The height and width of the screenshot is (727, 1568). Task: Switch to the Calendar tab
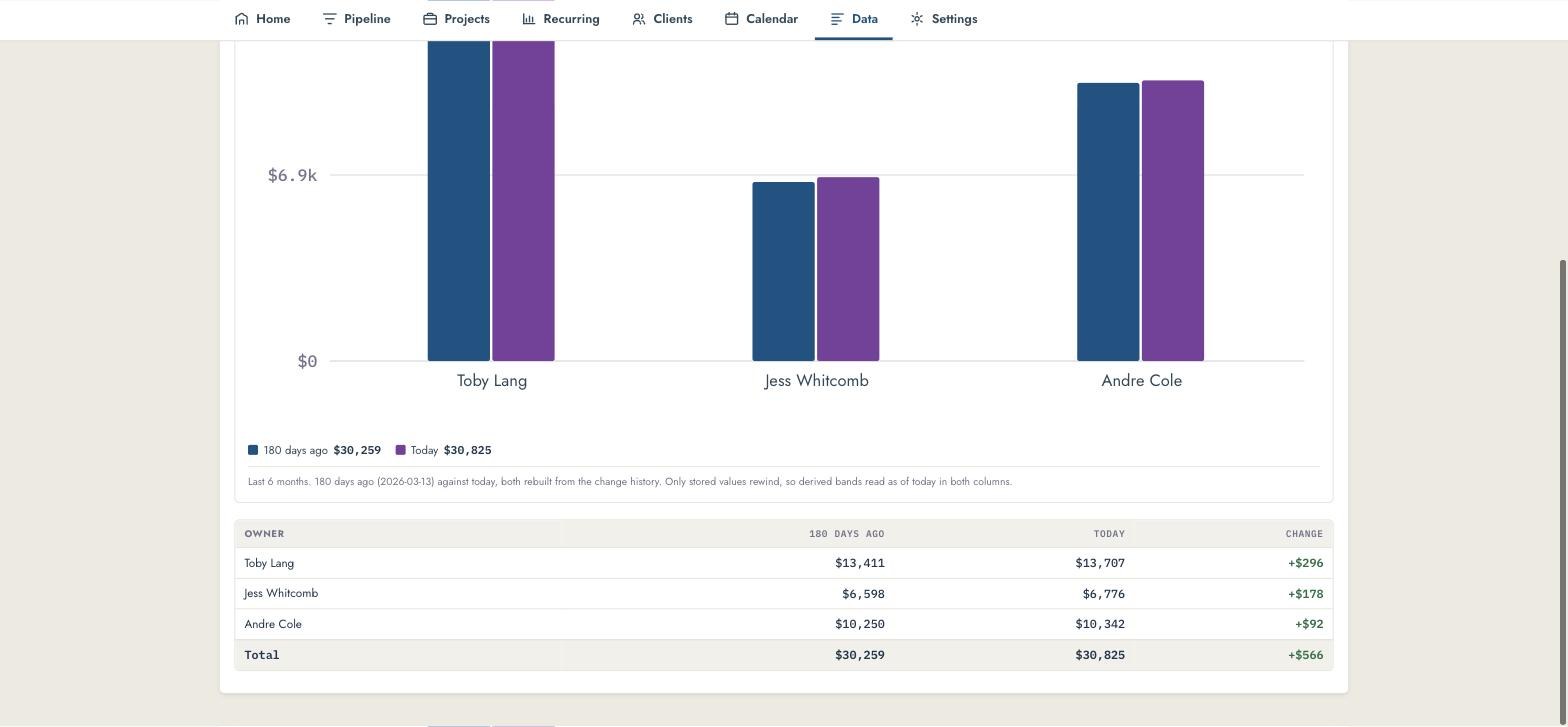tap(761, 19)
